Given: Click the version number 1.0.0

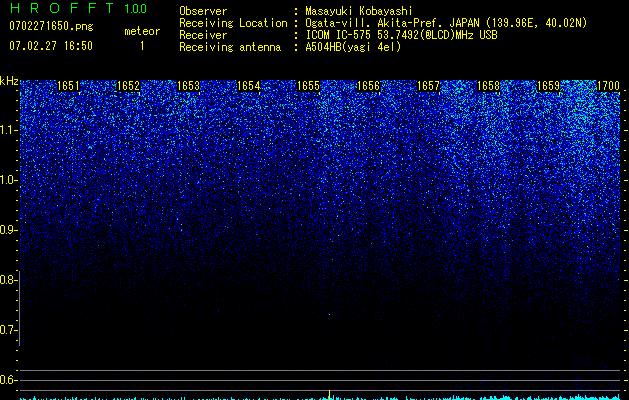Looking at the screenshot, I should tap(135, 8).
